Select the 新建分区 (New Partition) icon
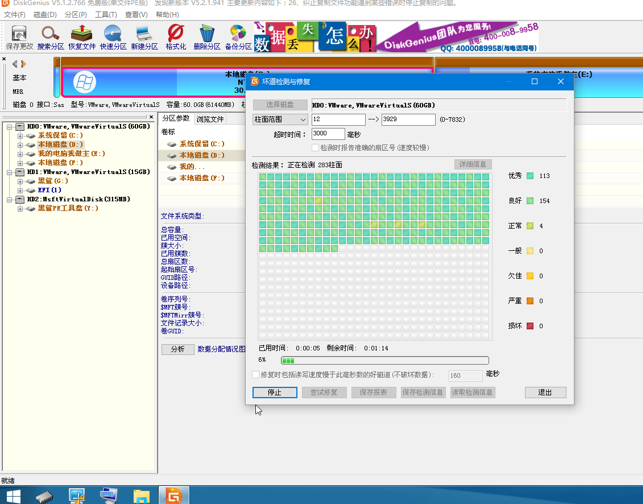 144,38
